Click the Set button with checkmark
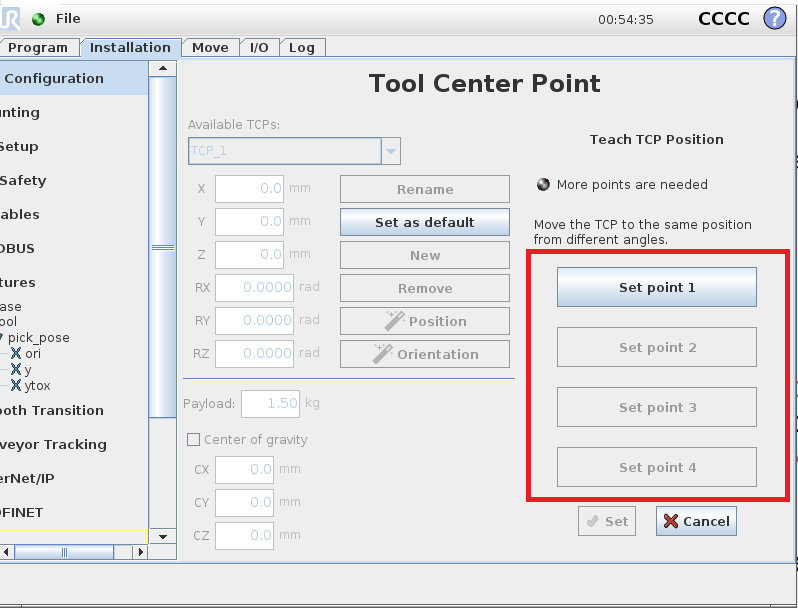This screenshot has height=608, width=798. pyautogui.click(x=607, y=522)
